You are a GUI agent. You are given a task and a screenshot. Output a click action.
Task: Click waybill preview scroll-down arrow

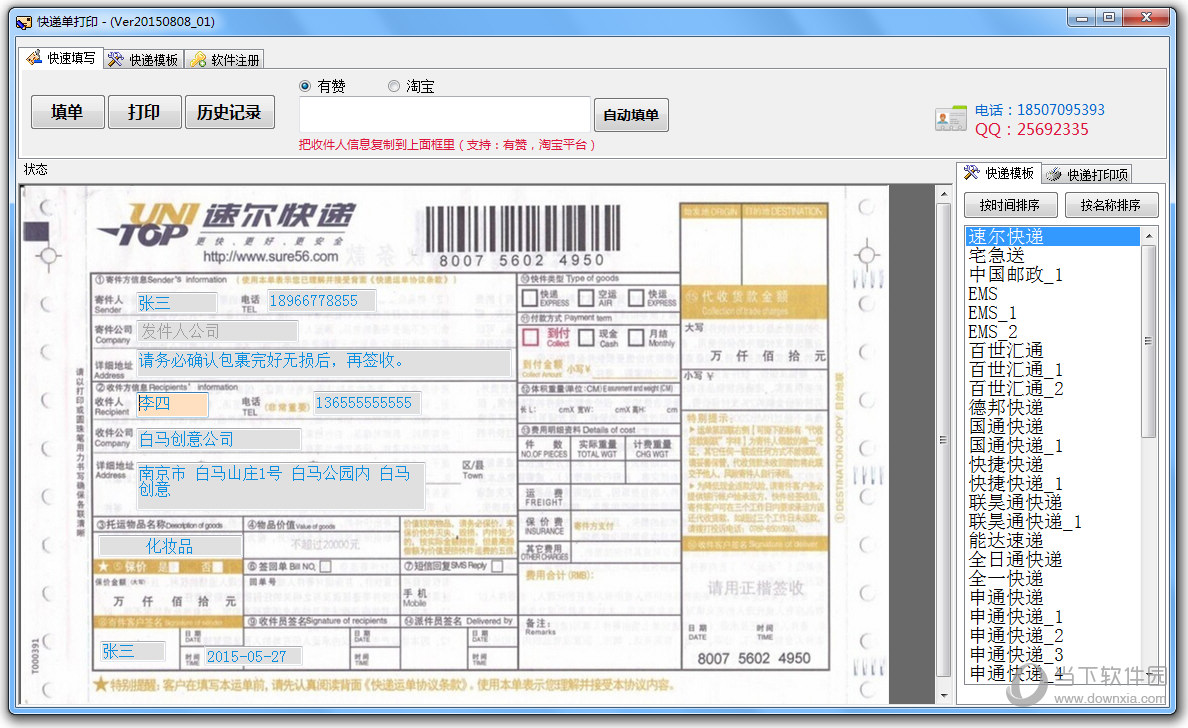click(943, 695)
